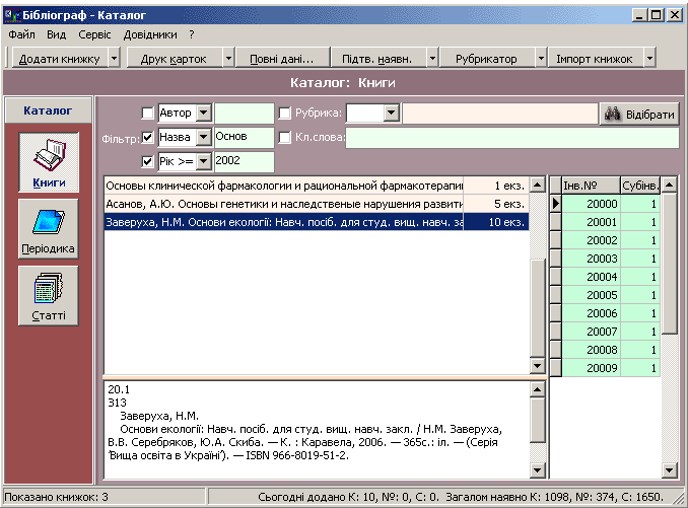Click current-row arrow marker beside 20000
The image size is (688, 508).
[x=556, y=204]
